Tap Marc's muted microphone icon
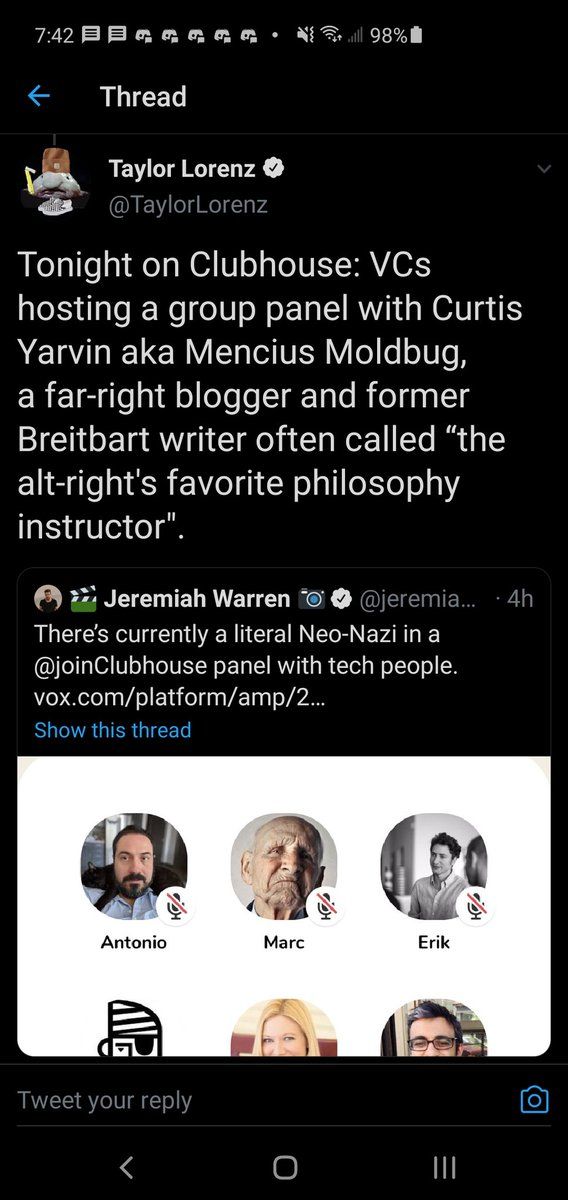 click(325, 905)
